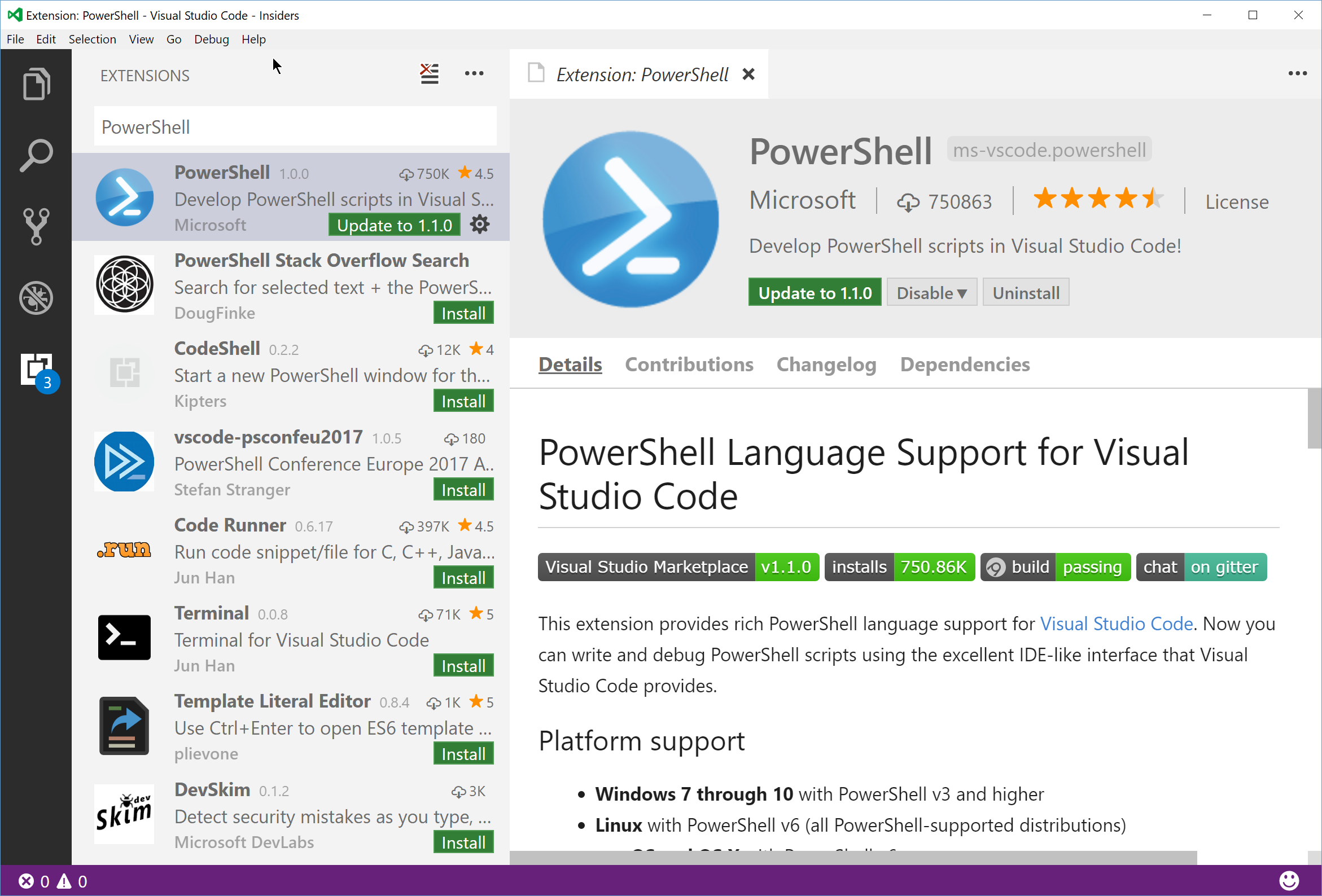Focus the extensions search box containing PowerShell
1322x896 pixels.
tap(295, 126)
